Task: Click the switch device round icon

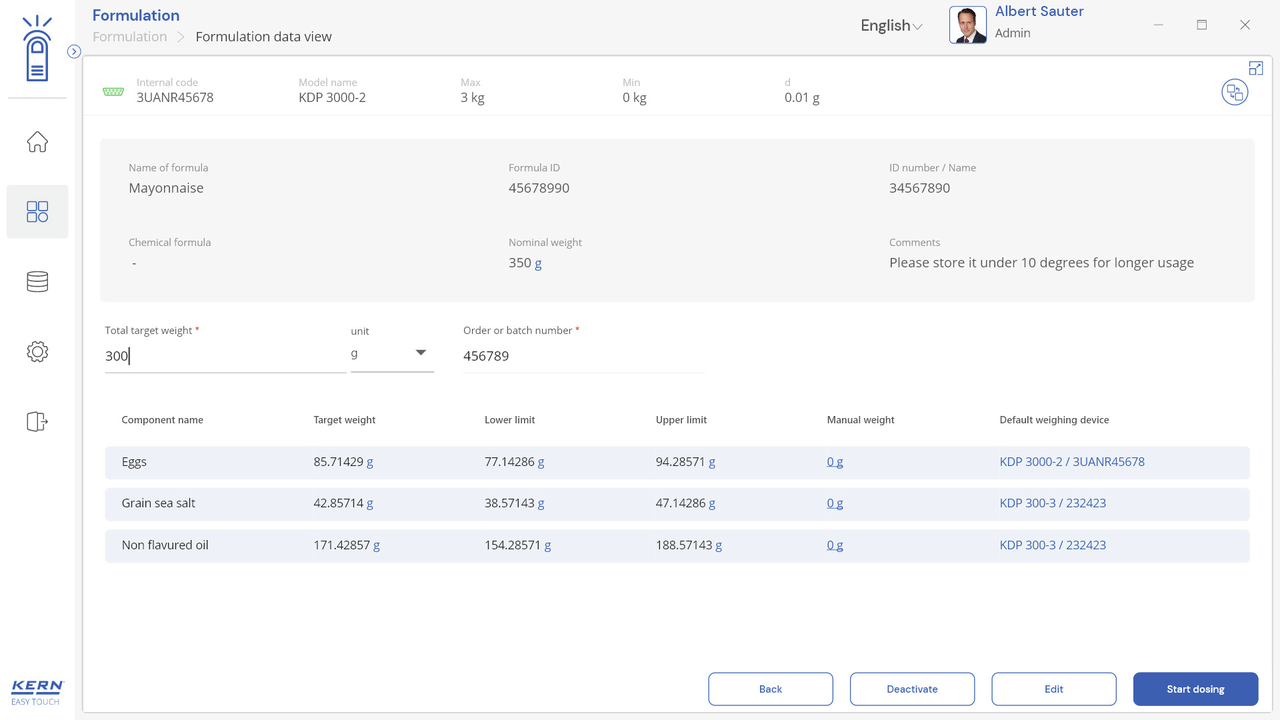Action: (x=1235, y=93)
